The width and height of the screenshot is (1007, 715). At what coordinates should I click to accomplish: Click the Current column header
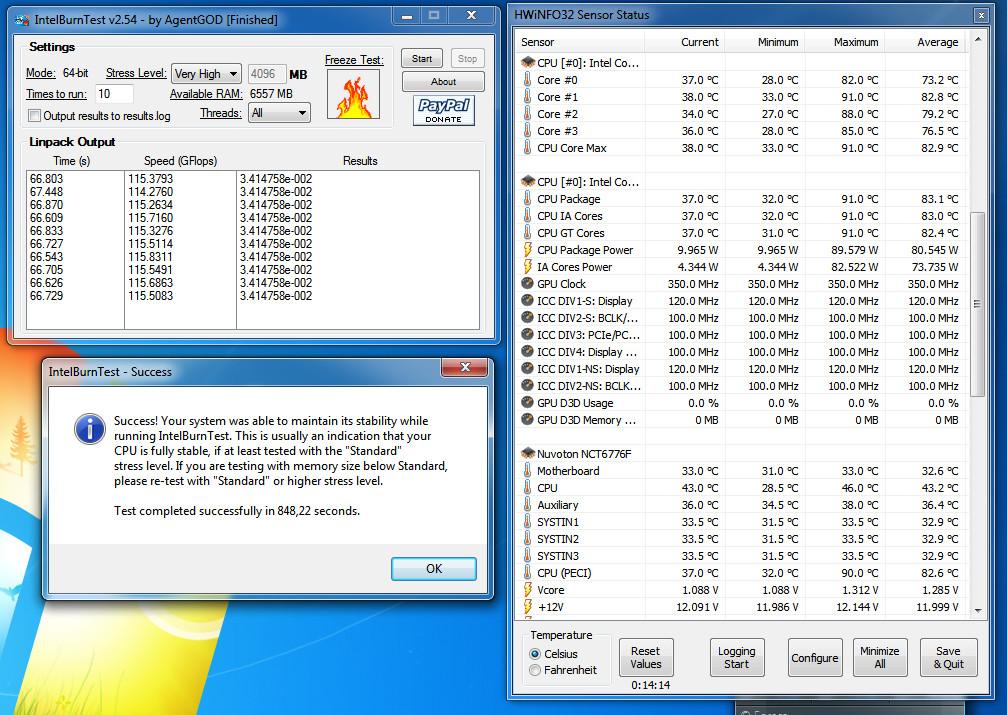click(x=685, y=42)
